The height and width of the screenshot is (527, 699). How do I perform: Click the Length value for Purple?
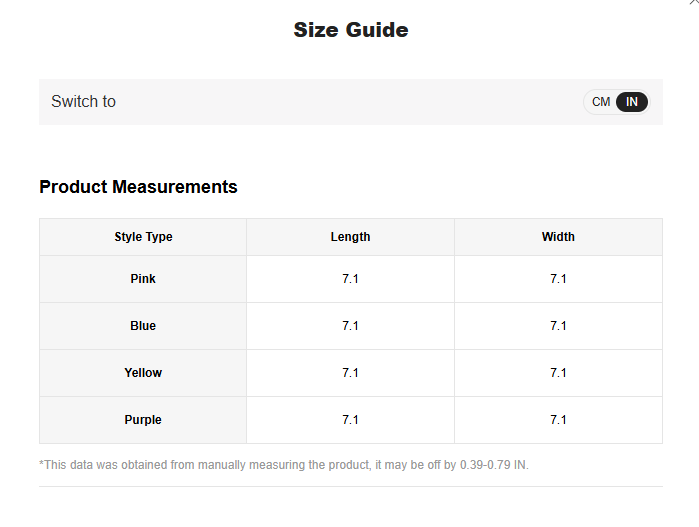(x=350, y=420)
